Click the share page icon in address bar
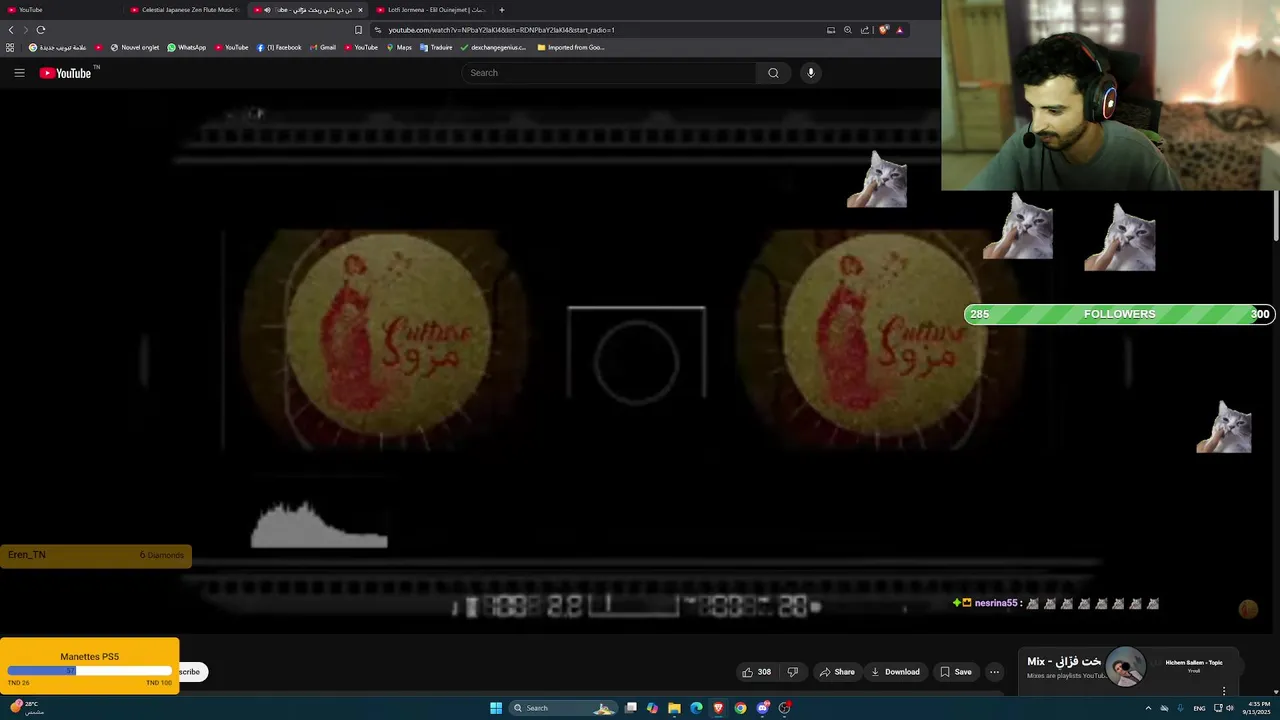1280x720 pixels. (x=865, y=30)
